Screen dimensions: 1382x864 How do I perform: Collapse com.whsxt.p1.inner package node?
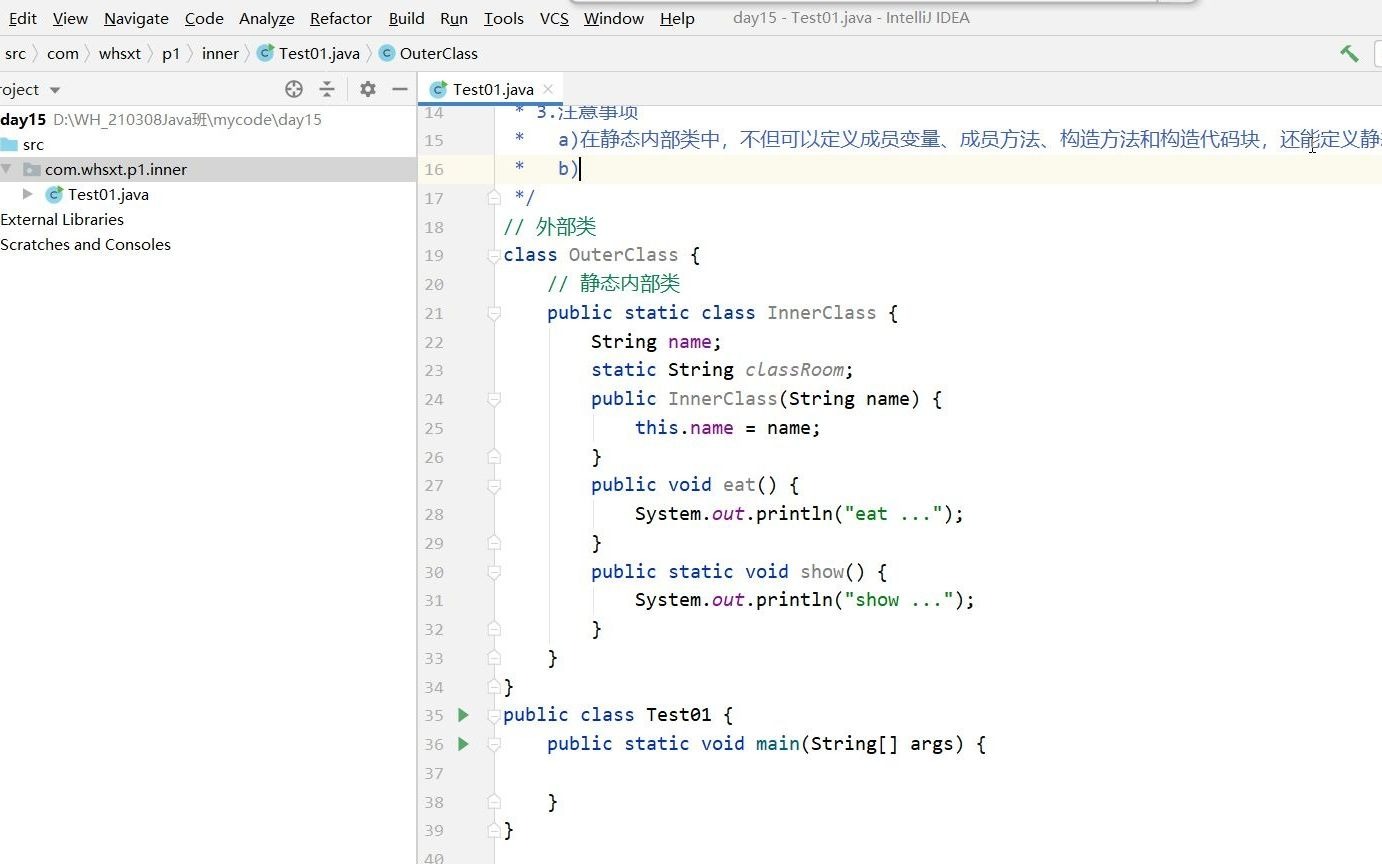(7, 169)
